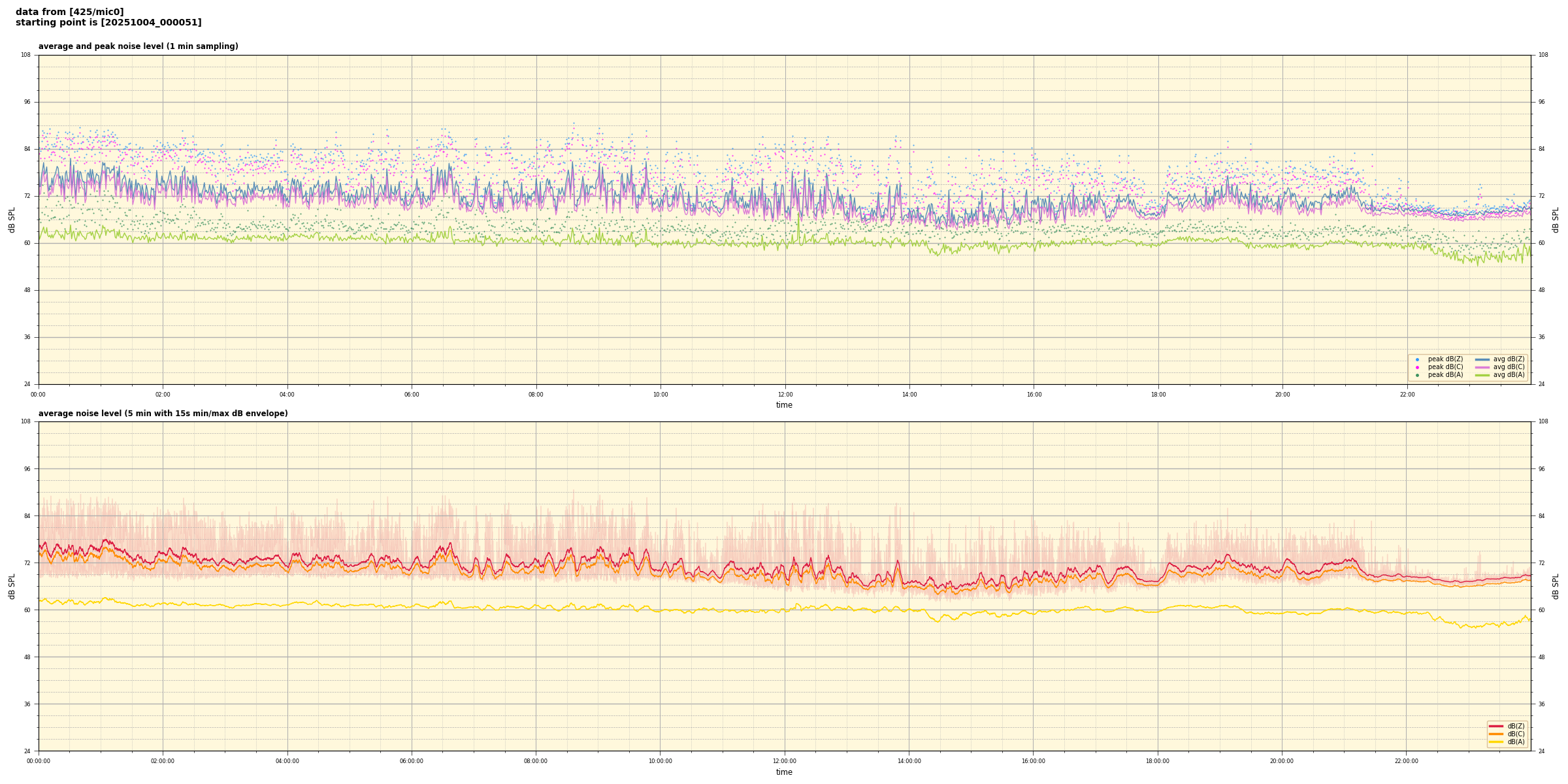Click the 12:00 tick label on top chart

(x=785, y=395)
